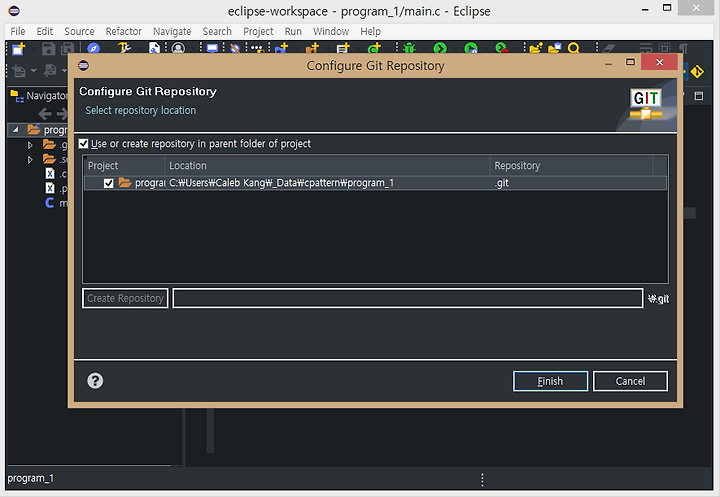
Task: Open the Project menu
Action: coord(258,31)
